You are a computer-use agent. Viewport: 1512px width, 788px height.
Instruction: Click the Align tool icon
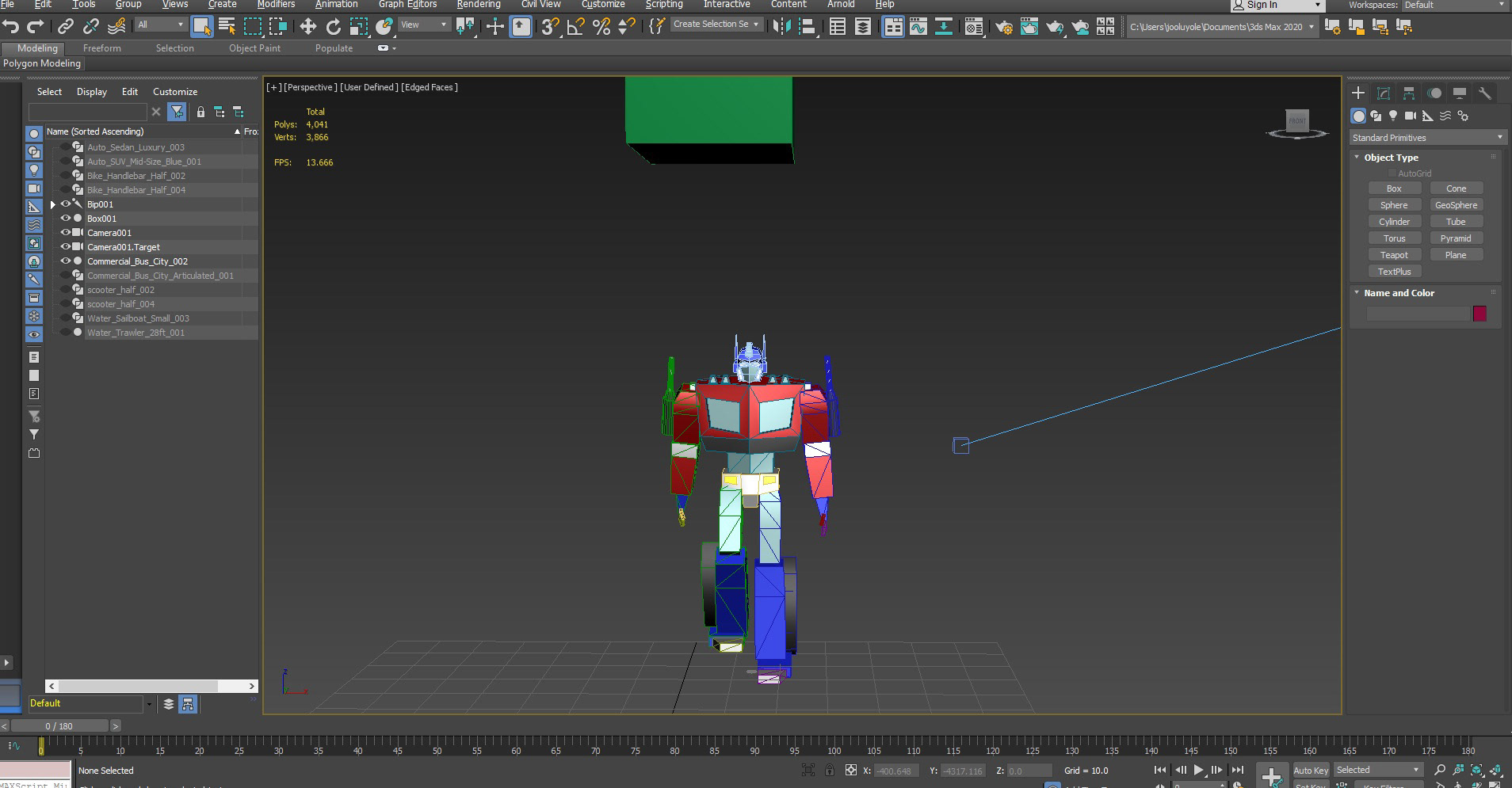807,27
